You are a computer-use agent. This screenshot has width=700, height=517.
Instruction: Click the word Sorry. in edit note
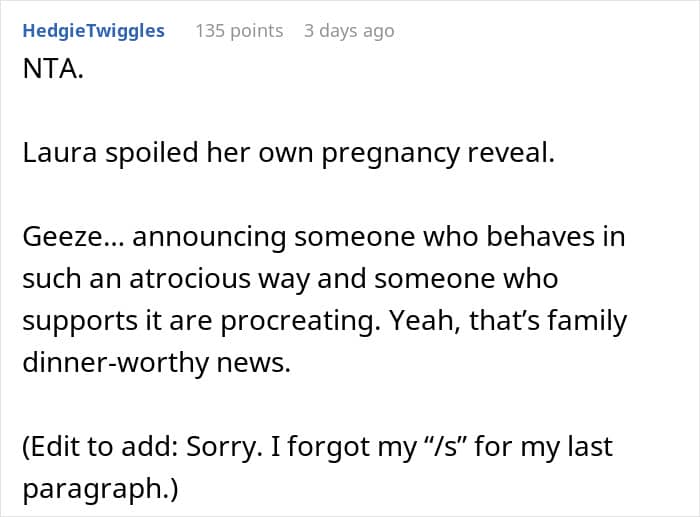224,447
